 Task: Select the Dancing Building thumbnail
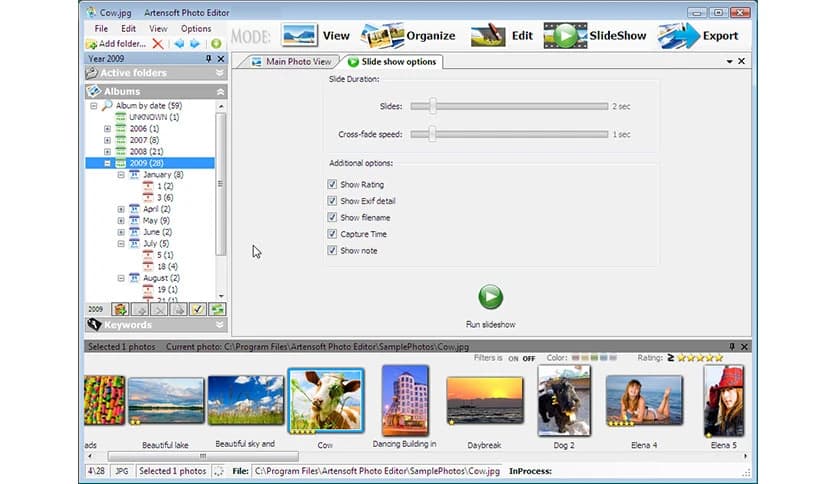point(405,400)
